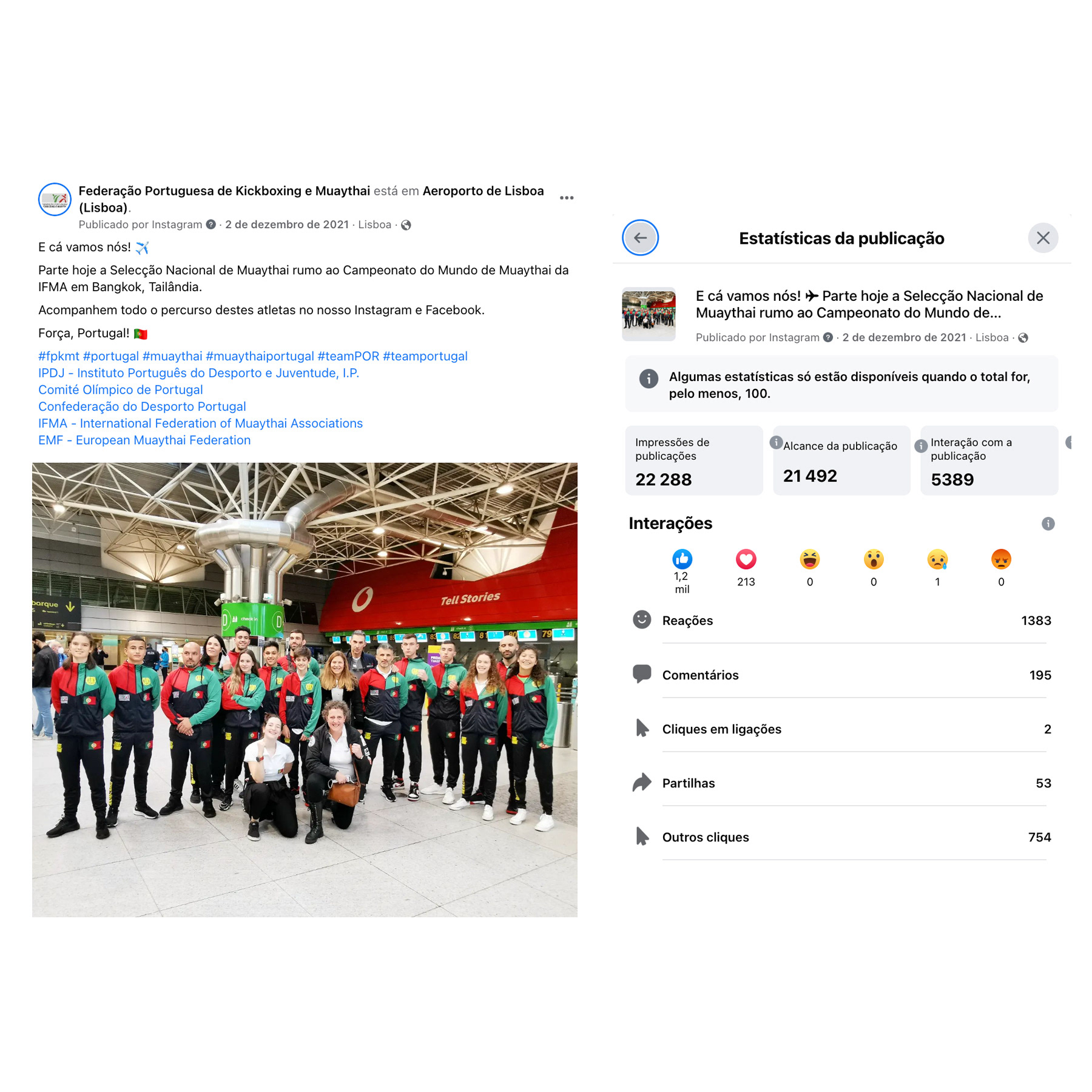
Task: Click the Like reaction icon
Action: [682, 559]
